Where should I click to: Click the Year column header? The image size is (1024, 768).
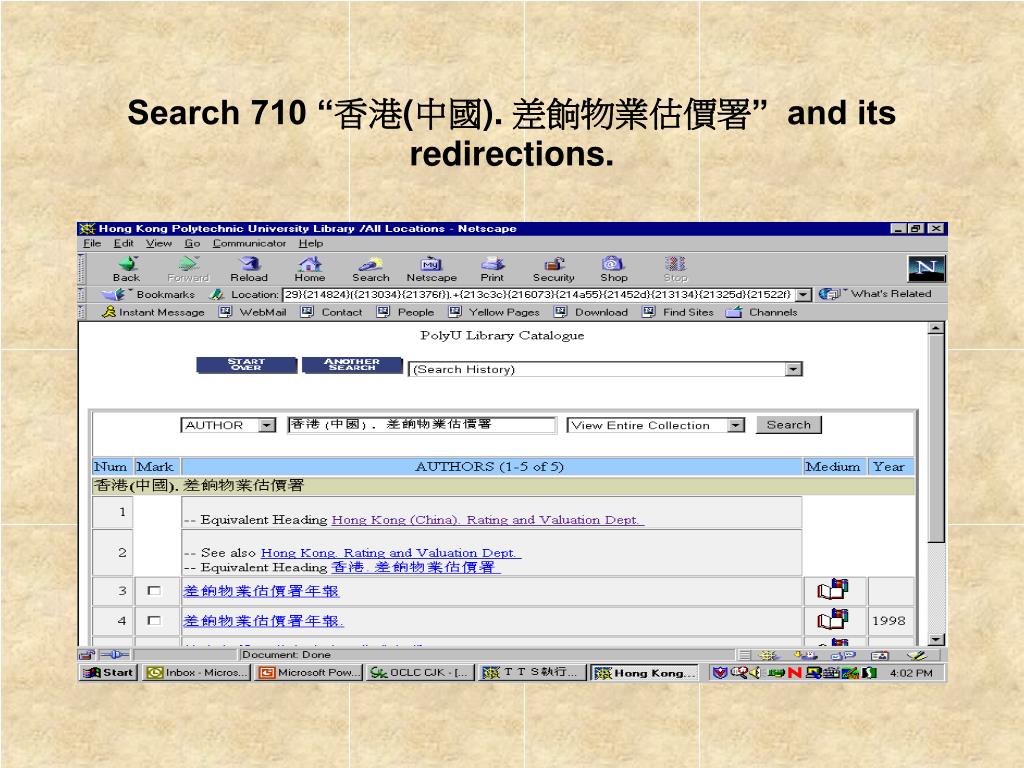[x=889, y=467]
